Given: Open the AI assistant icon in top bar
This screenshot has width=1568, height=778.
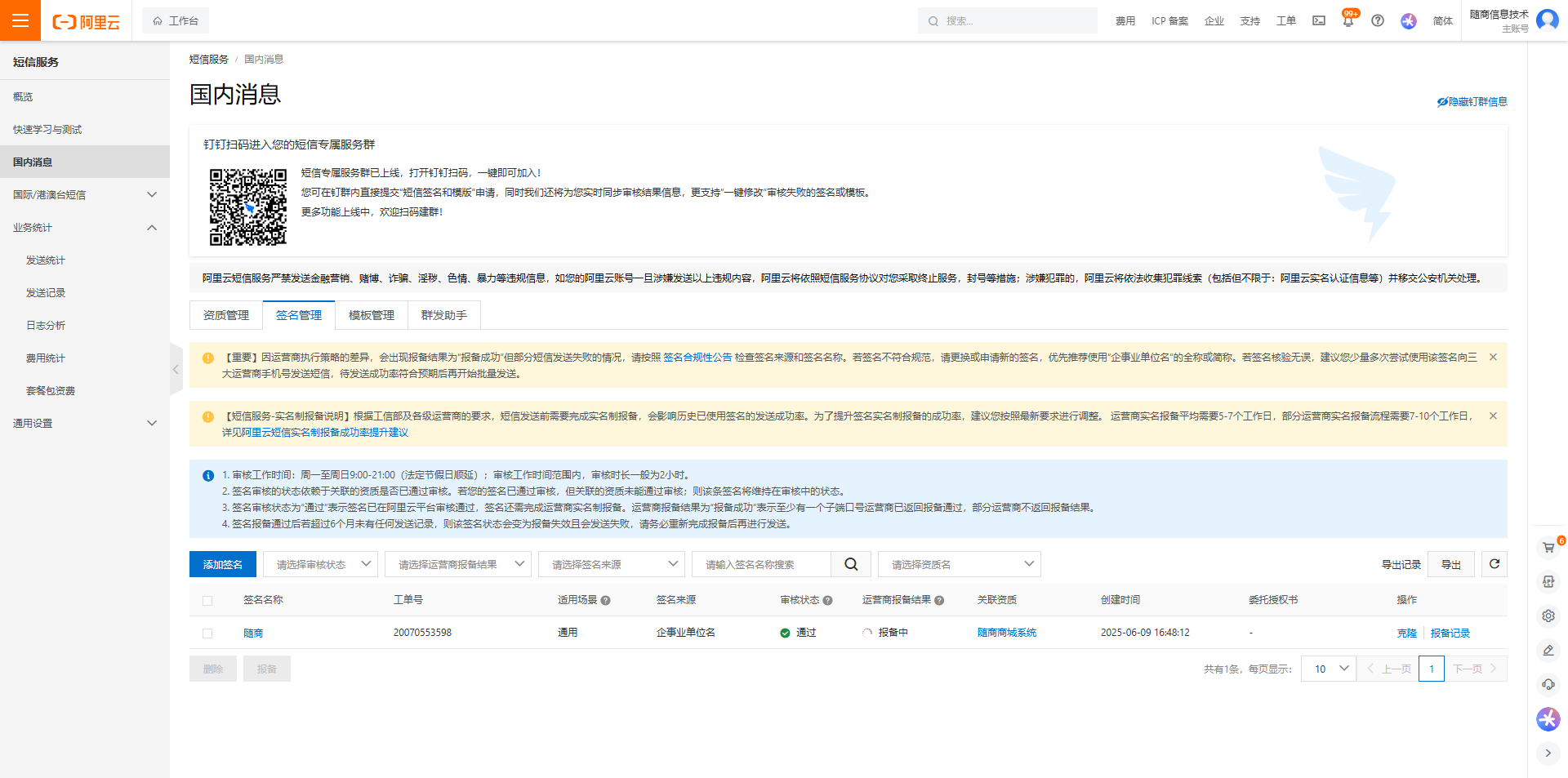Looking at the screenshot, I should tap(1409, 20).
